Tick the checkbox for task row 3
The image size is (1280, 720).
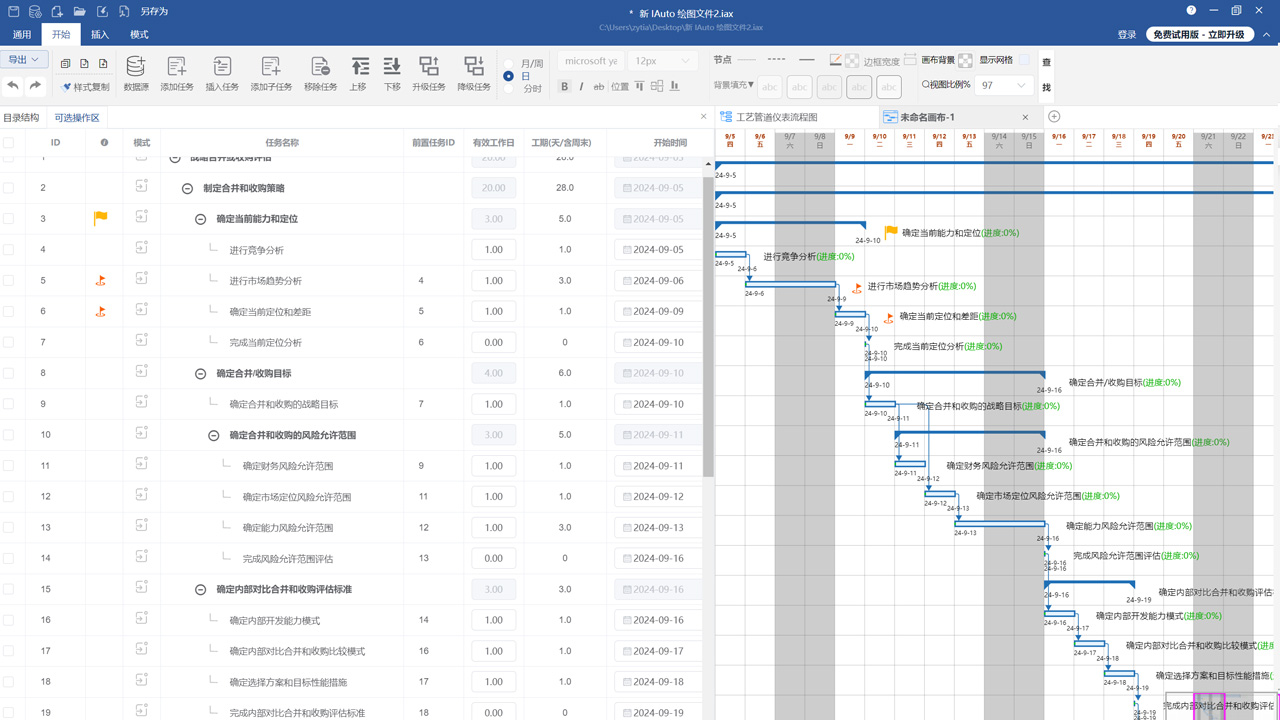(x=9, y=218)
